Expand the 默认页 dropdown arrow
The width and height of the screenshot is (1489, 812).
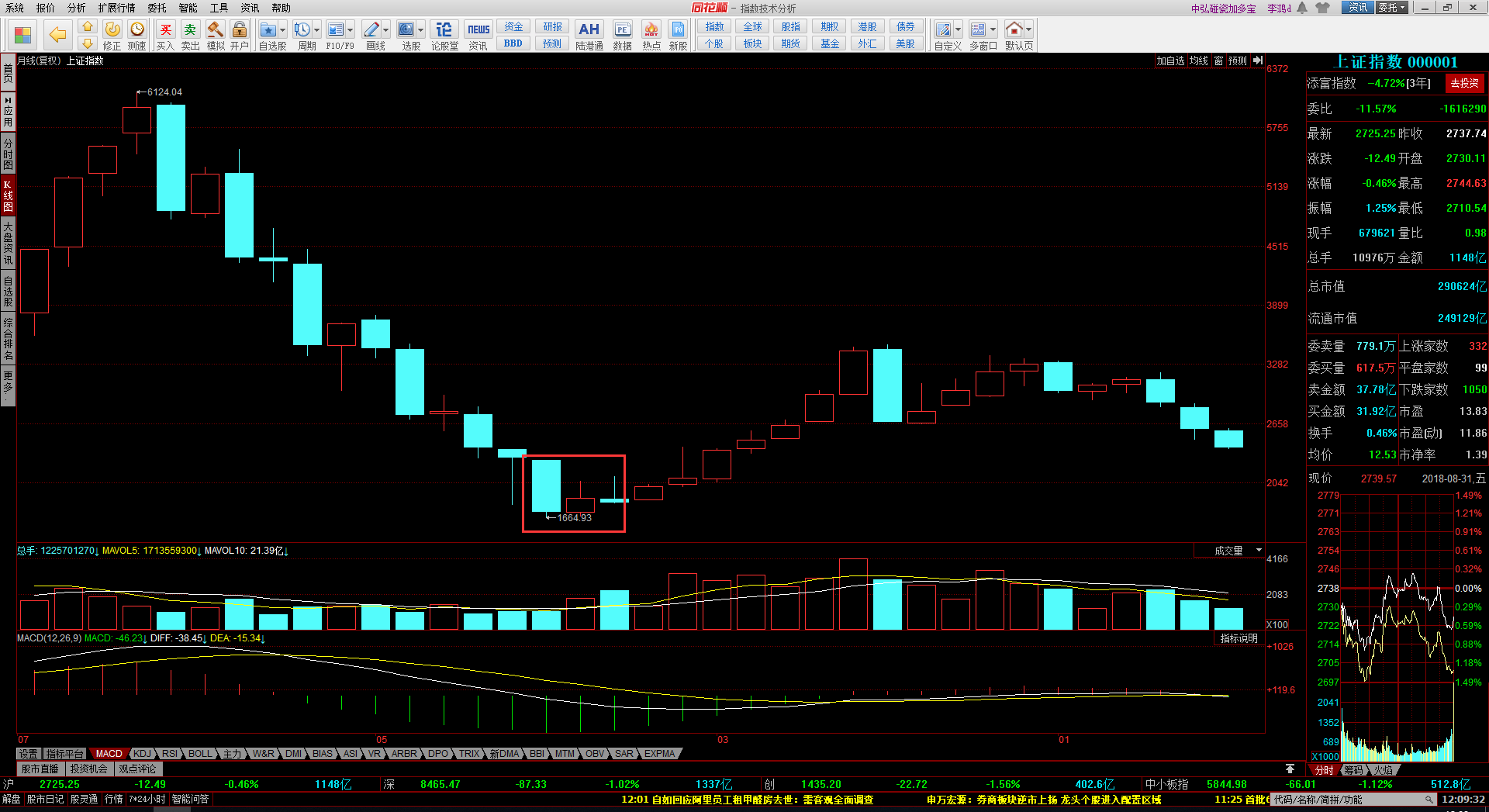click(x=1029, y=30)
